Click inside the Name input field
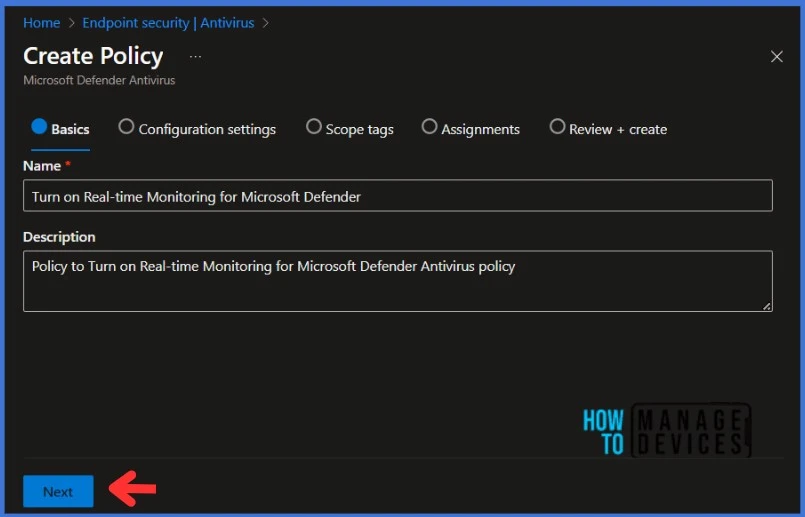This screenshot has height=517, width=805. [398, 196]
